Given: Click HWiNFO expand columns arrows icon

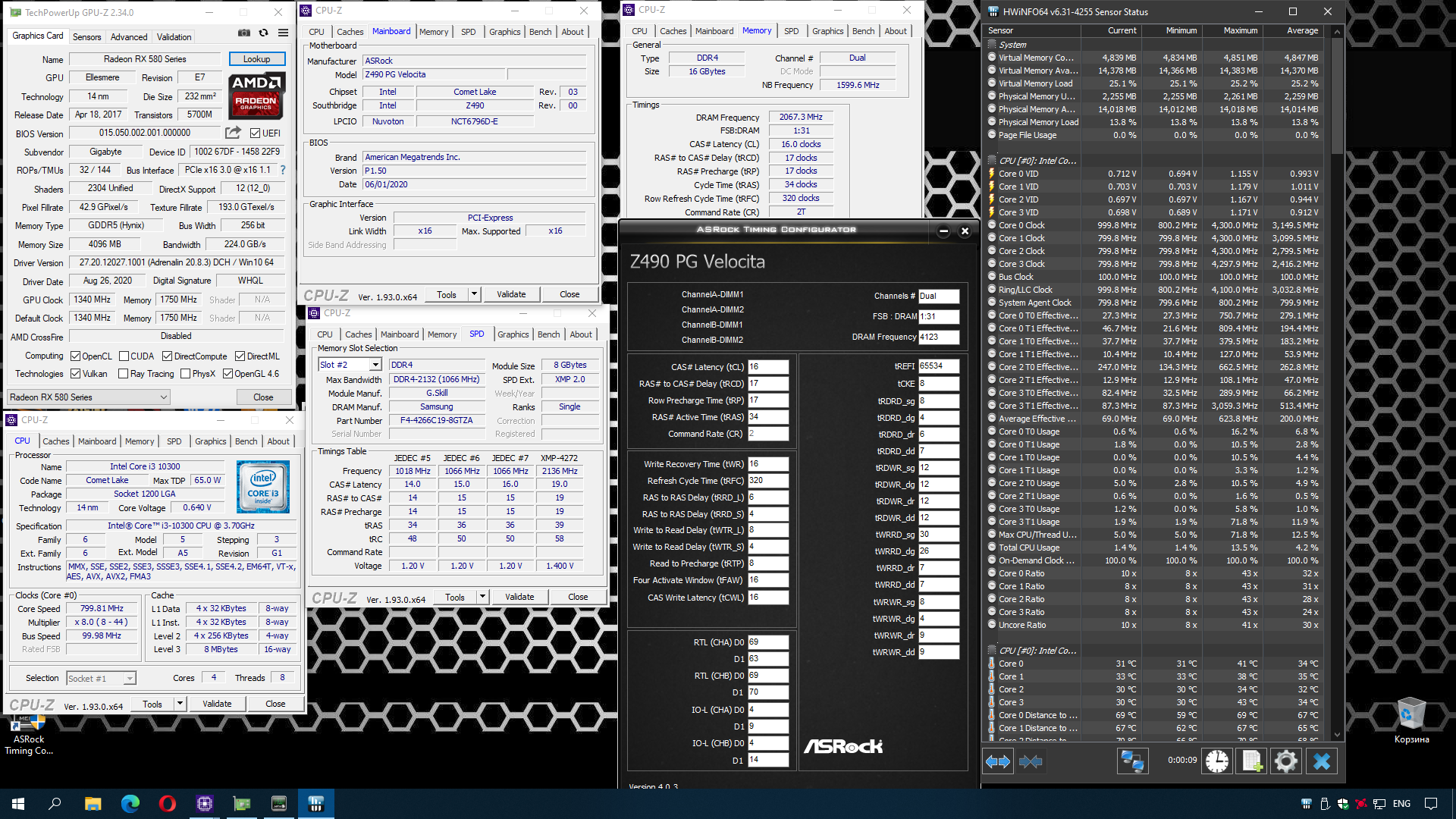Looking at the screenshot, I should (998, 761).
